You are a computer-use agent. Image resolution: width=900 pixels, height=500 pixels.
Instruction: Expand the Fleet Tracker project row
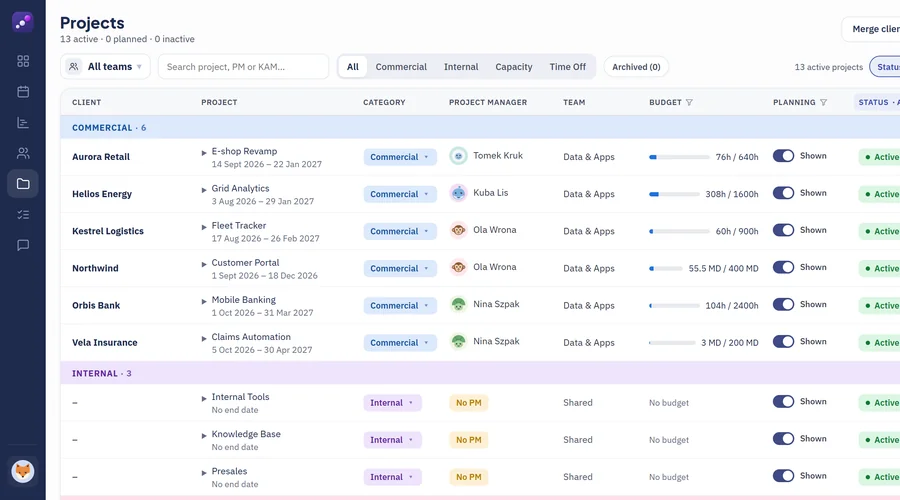pyautogui.click(x=204, y=227)
